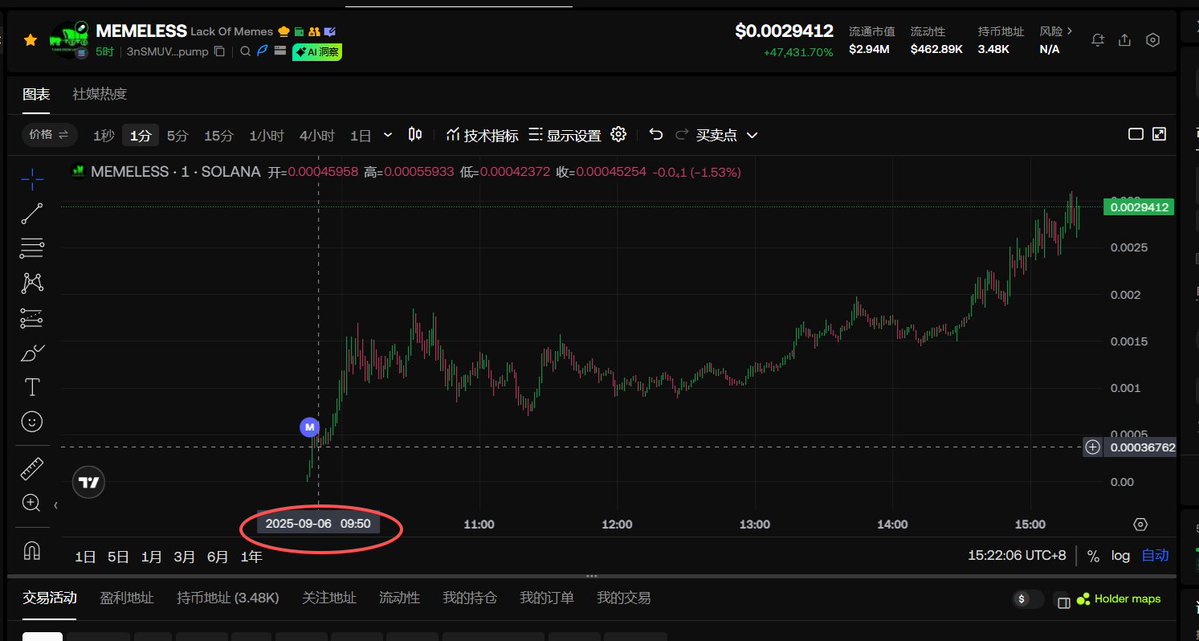Set chart range to 5日

tap(119, 557)
